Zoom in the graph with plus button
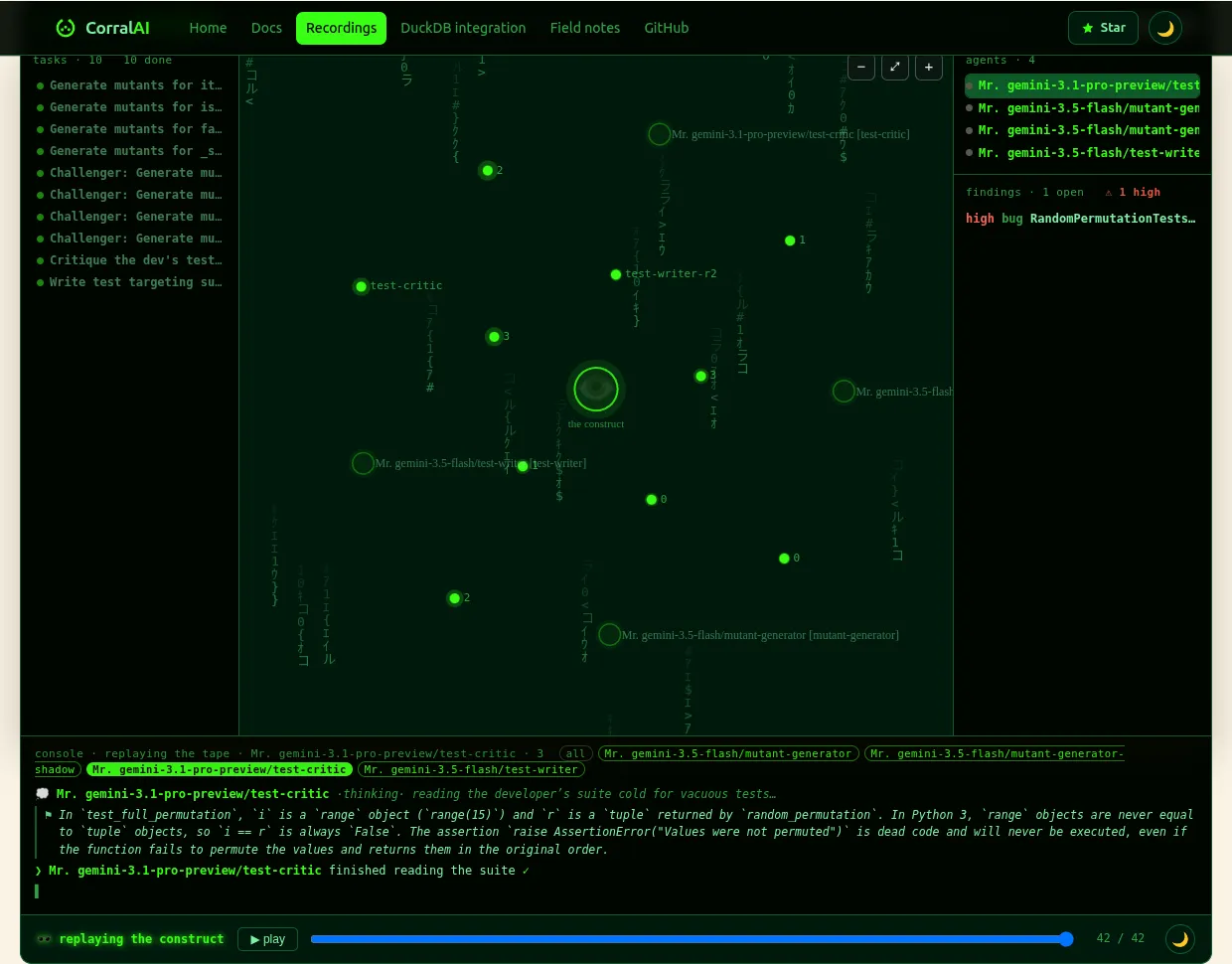1232x964 pixels. click(x=929, y=68)
